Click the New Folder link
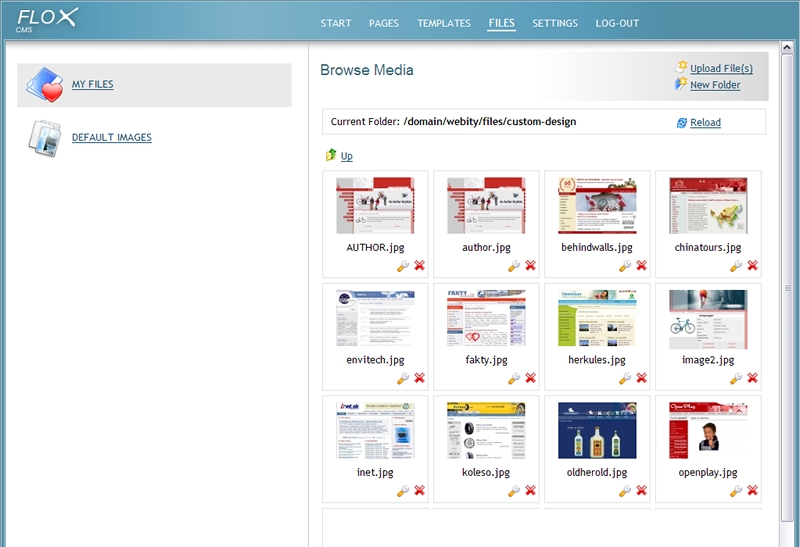800x547 pixels. pyautogui.click(x=715, y=85)
